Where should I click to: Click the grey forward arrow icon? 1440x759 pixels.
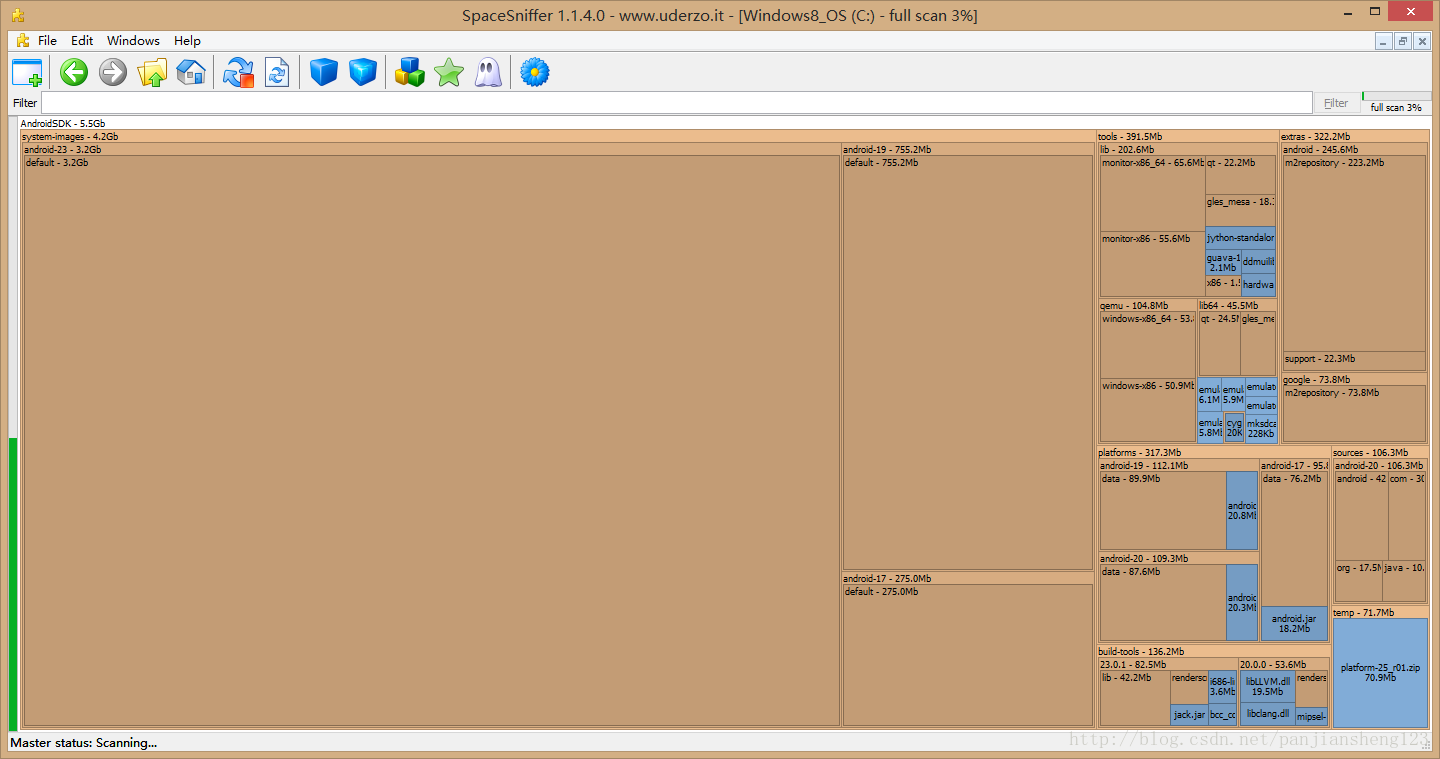click(113, 72)
